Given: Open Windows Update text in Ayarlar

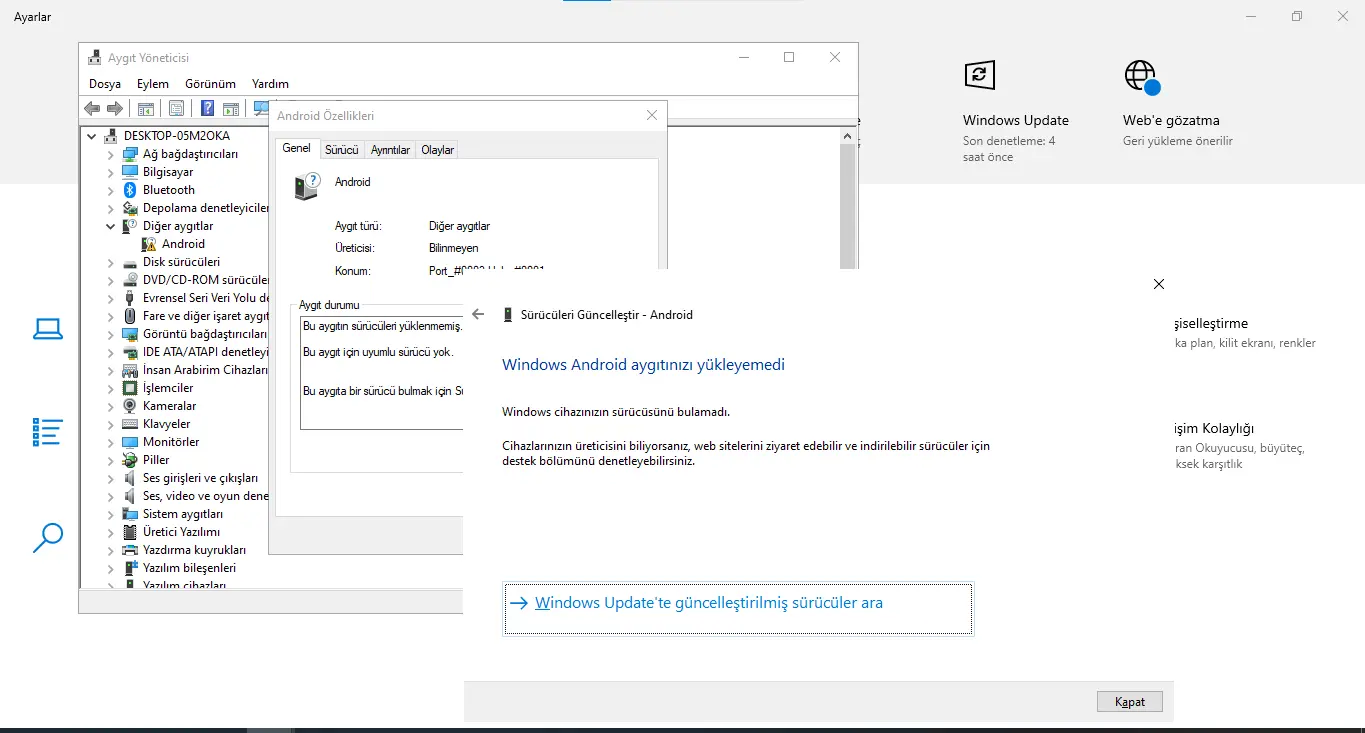Looking at the screenshot, I should point(1016,120).
